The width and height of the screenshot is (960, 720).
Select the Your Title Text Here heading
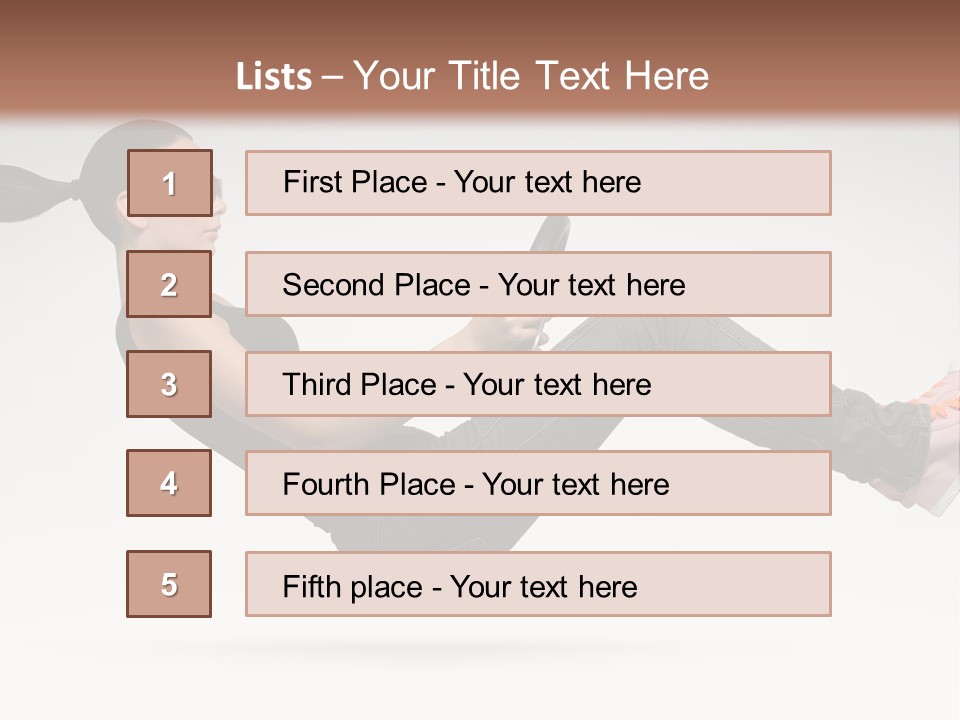pos(531,76)
